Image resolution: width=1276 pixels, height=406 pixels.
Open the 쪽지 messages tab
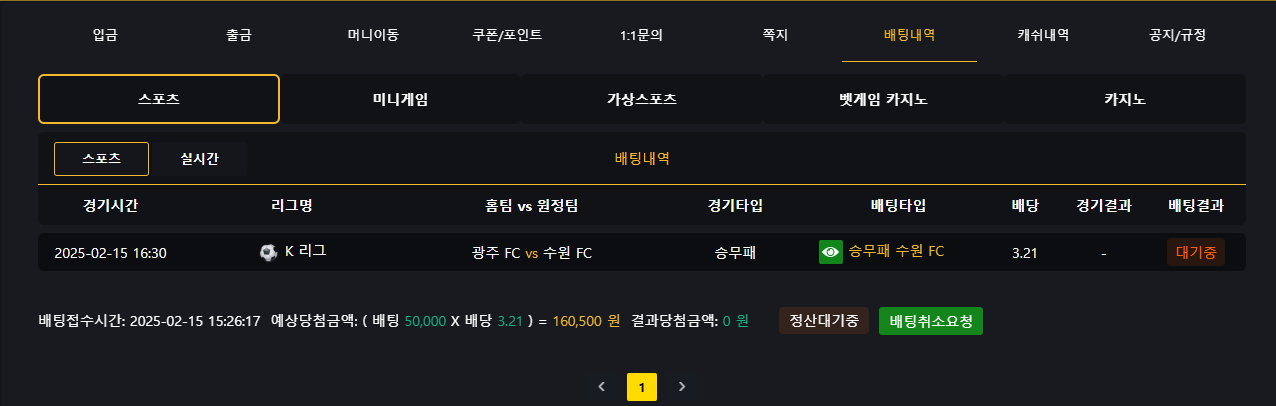(775, 35)
